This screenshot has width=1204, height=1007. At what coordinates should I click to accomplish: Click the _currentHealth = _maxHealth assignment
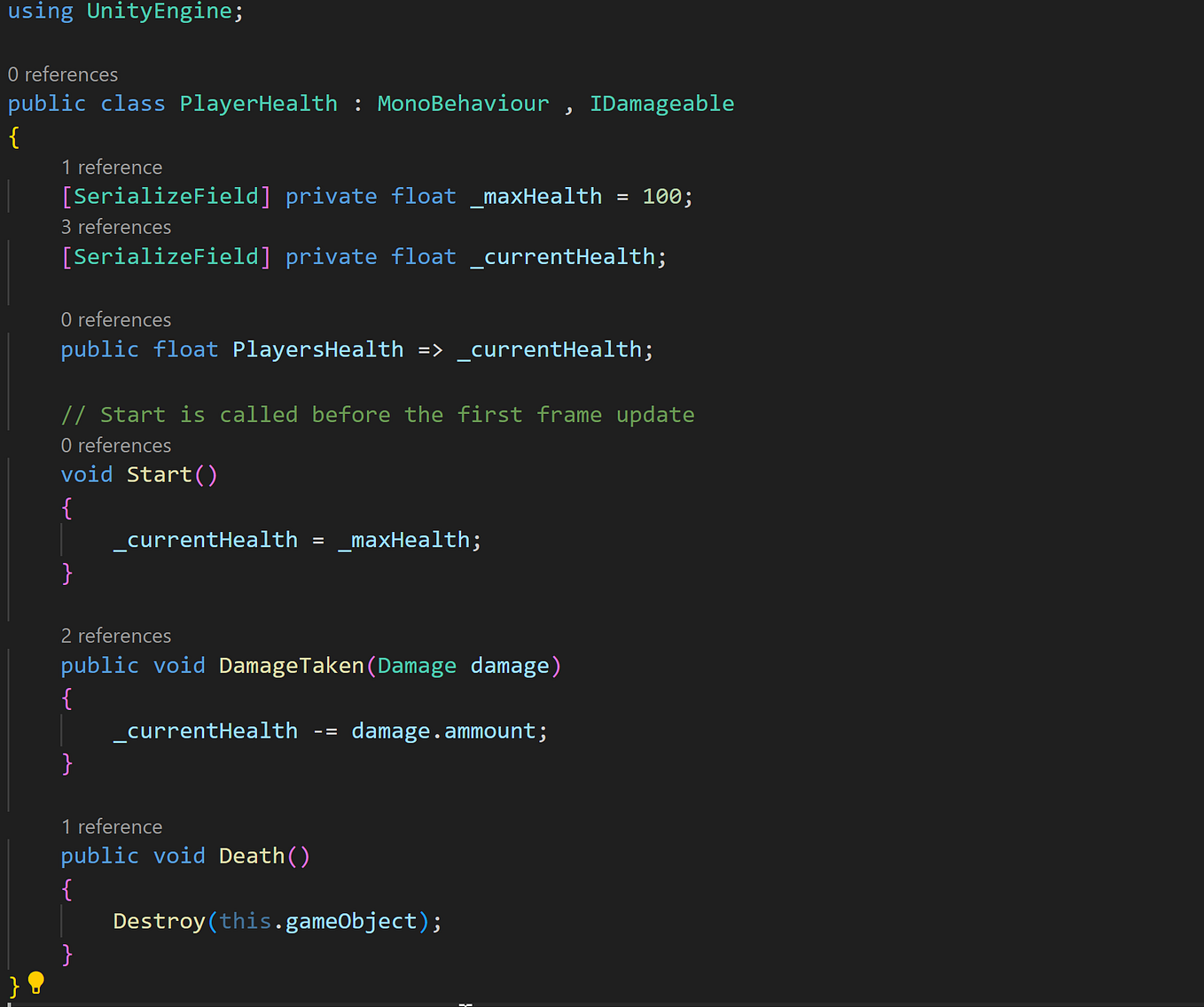point(296,539)
